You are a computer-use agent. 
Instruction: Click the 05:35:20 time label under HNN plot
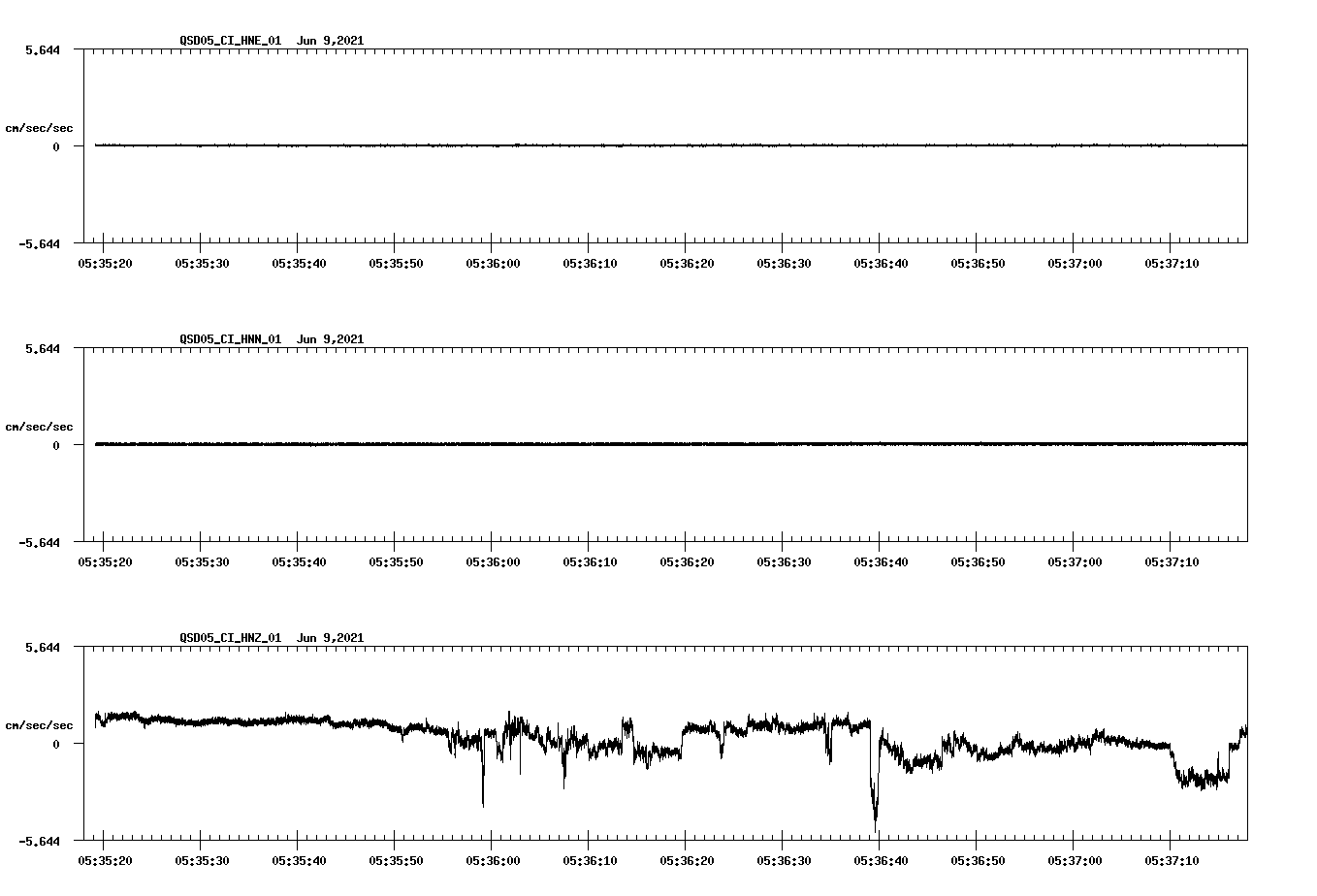click(x=105, y=562)
